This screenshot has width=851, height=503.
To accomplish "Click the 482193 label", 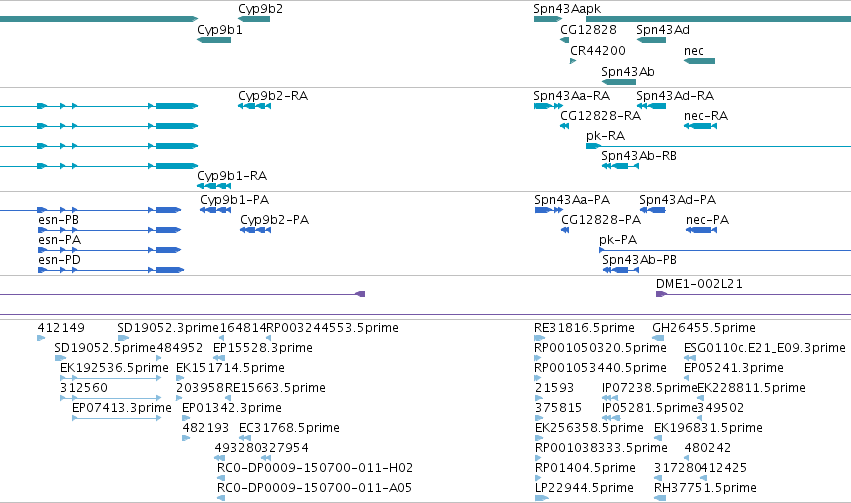I will tap(206, 428).
